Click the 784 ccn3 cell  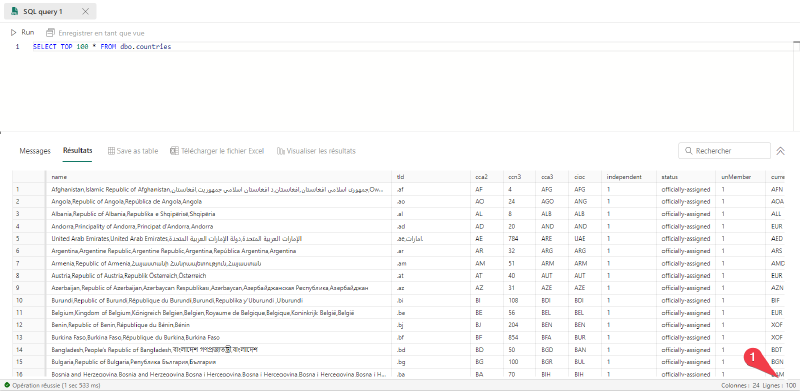[519, 239]
